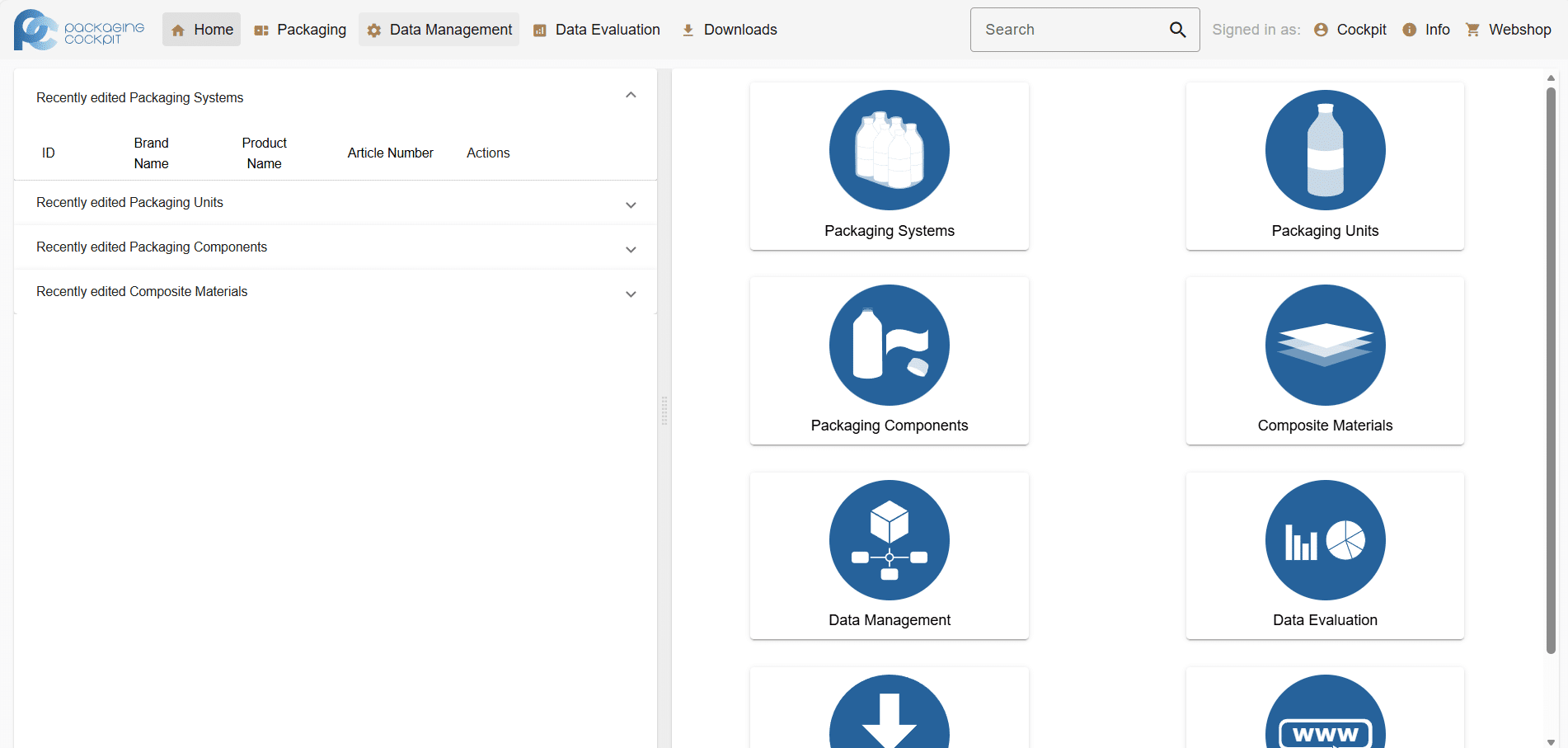The width and height of the screenshot is (1568, 748).
Task: Open the Composite Materials layers icon
Action: tap(1325, 345)
